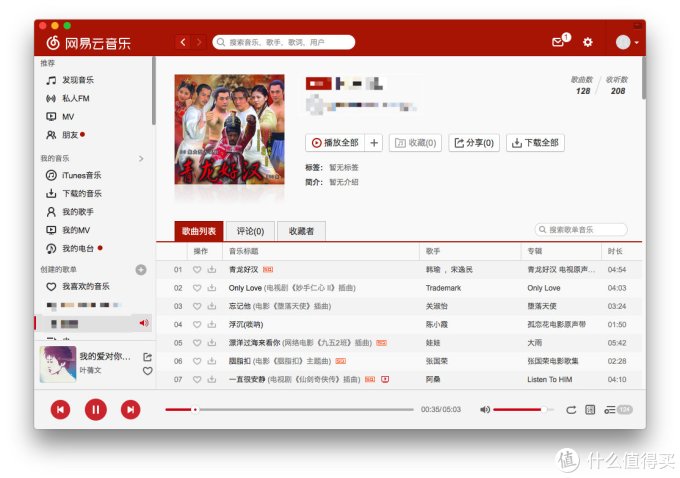The width and height of the screenshot is (680, 478).
Task: Like the currently playing song 我的爱对你
Action: pyautogui.click(x=147, y=371)
